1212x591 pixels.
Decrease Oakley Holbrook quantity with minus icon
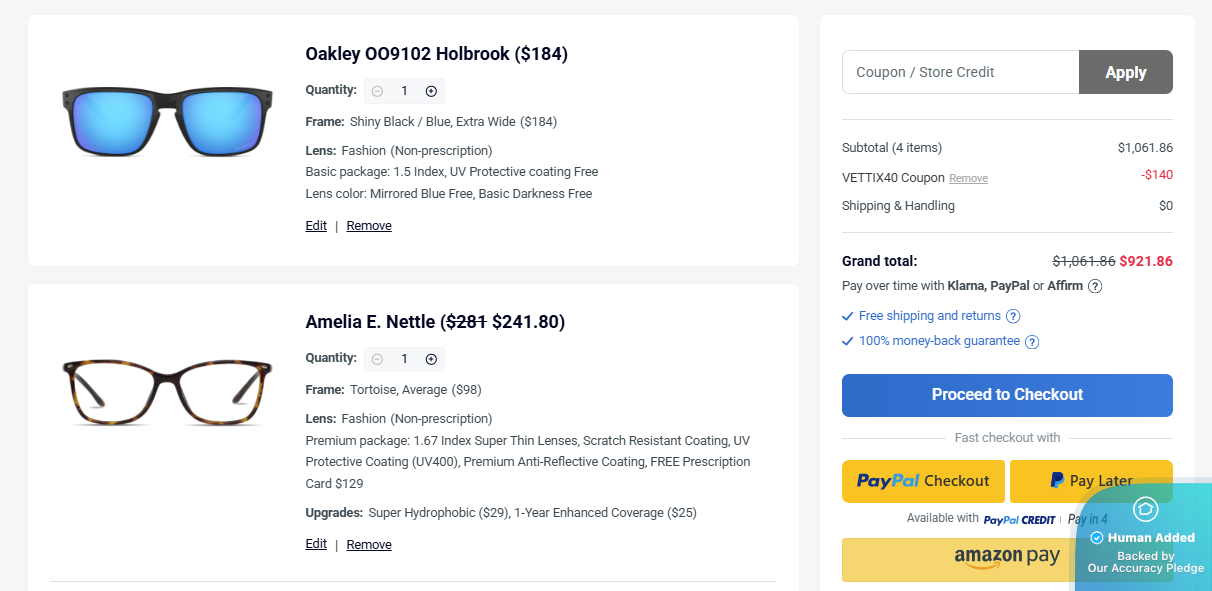click(x=377, y=91)
